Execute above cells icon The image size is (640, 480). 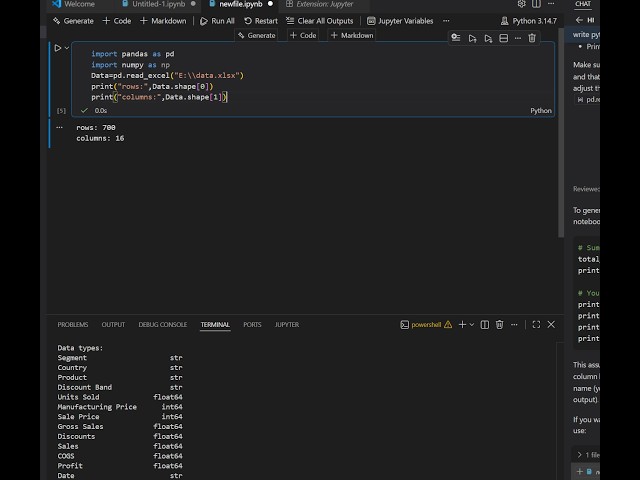pyautogui.click(x=472, y=38)
